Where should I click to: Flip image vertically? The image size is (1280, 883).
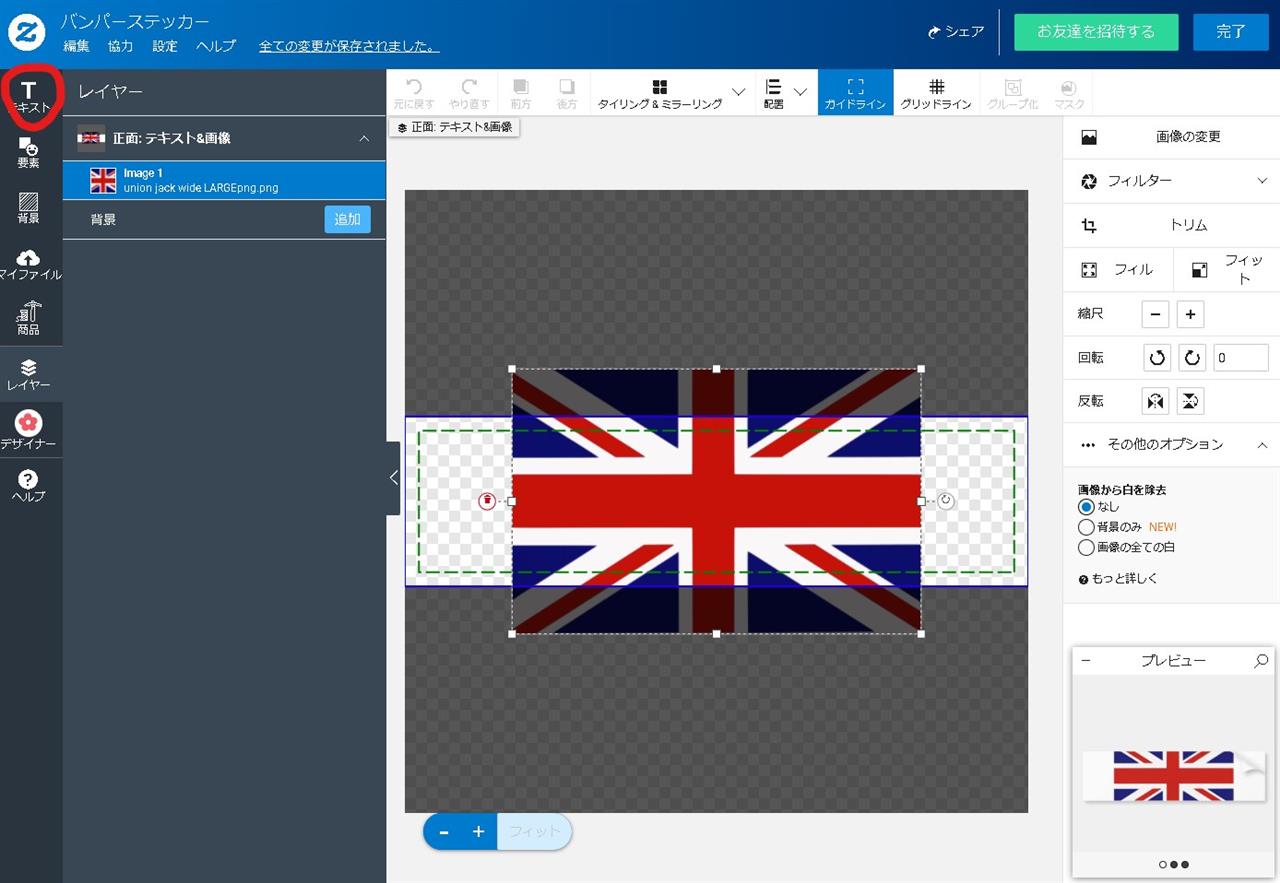(x=1190, y=401)
